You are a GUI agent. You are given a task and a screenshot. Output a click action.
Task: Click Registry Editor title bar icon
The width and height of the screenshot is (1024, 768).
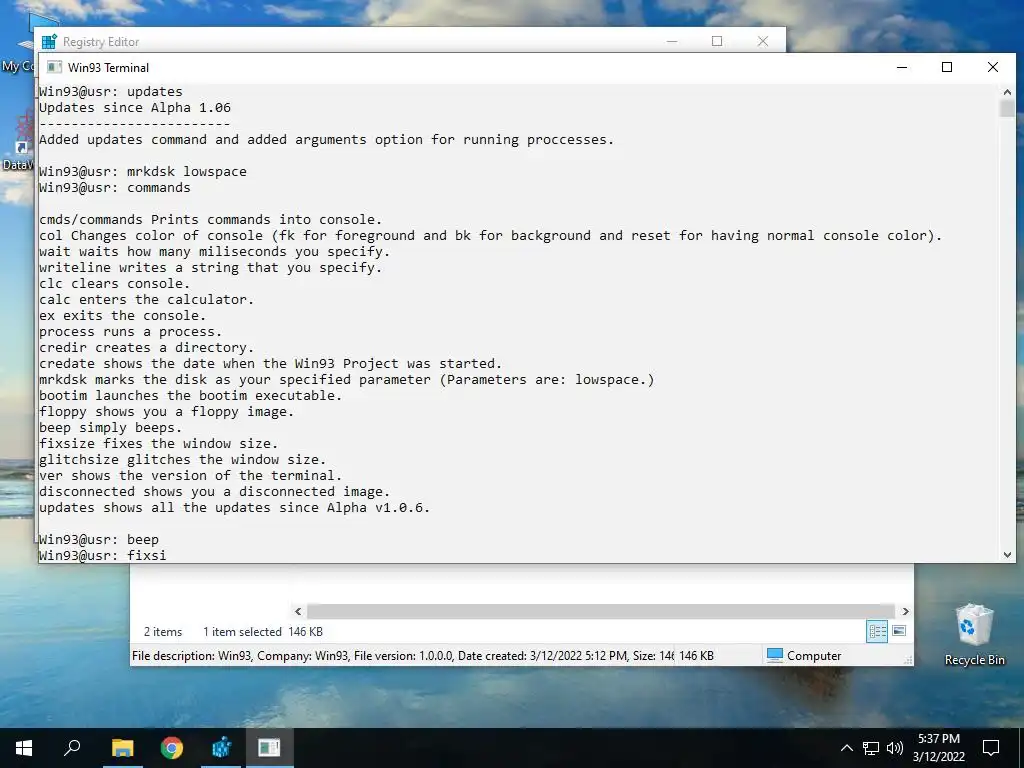[49, 42]
